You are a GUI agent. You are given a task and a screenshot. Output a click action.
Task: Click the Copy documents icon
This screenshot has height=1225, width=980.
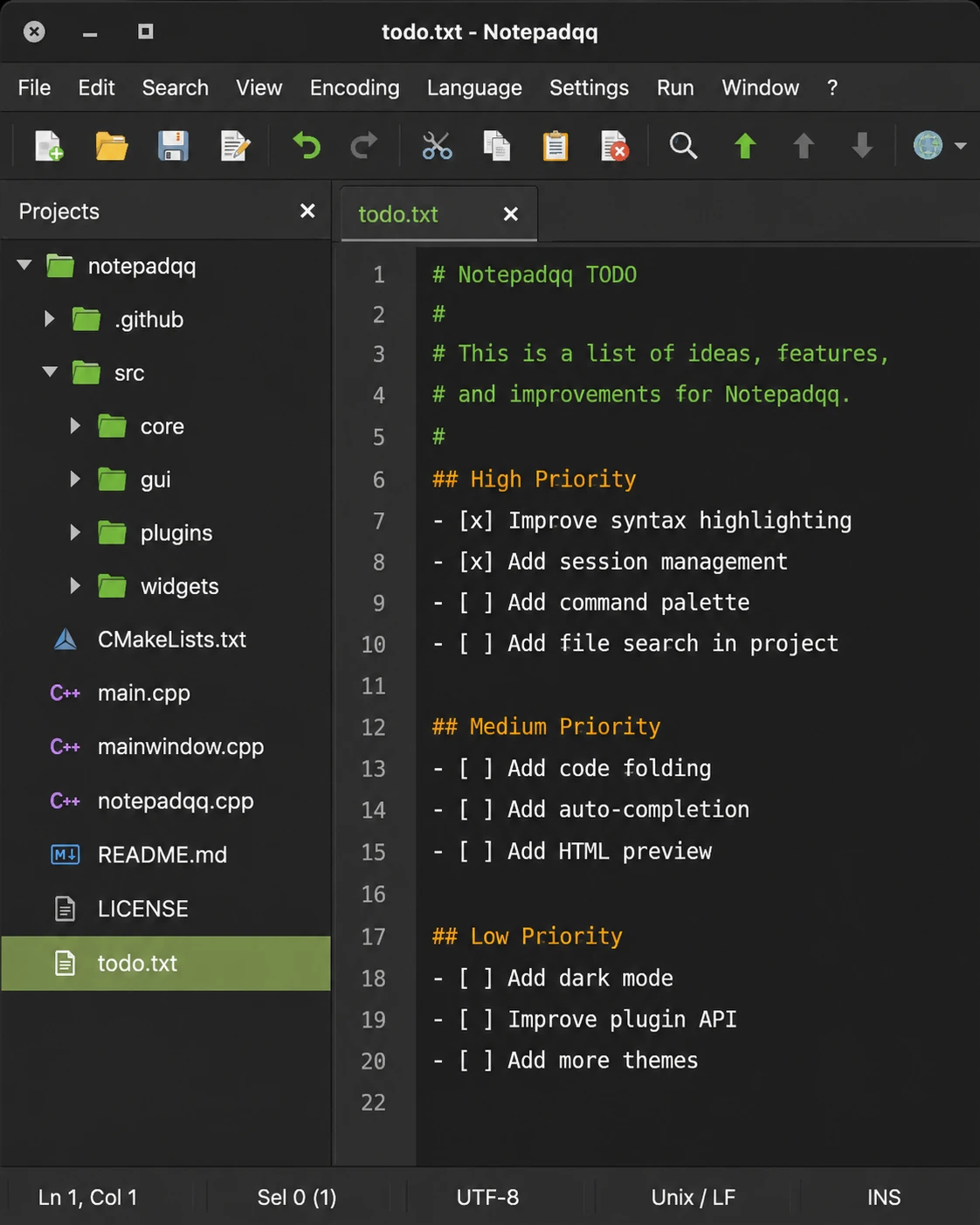point(497,146)
